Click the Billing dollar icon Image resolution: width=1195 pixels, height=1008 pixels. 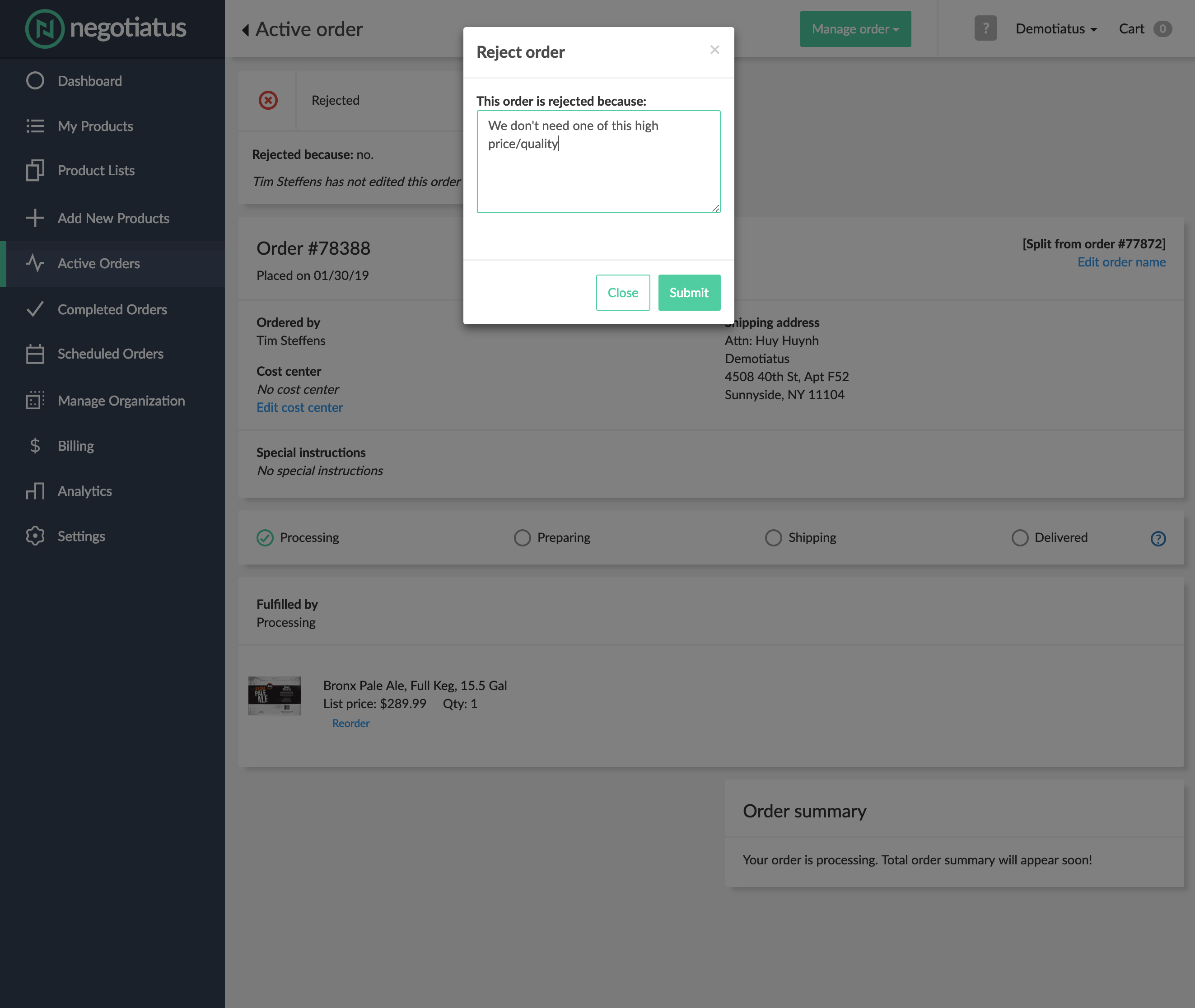[x=35, y=446]
